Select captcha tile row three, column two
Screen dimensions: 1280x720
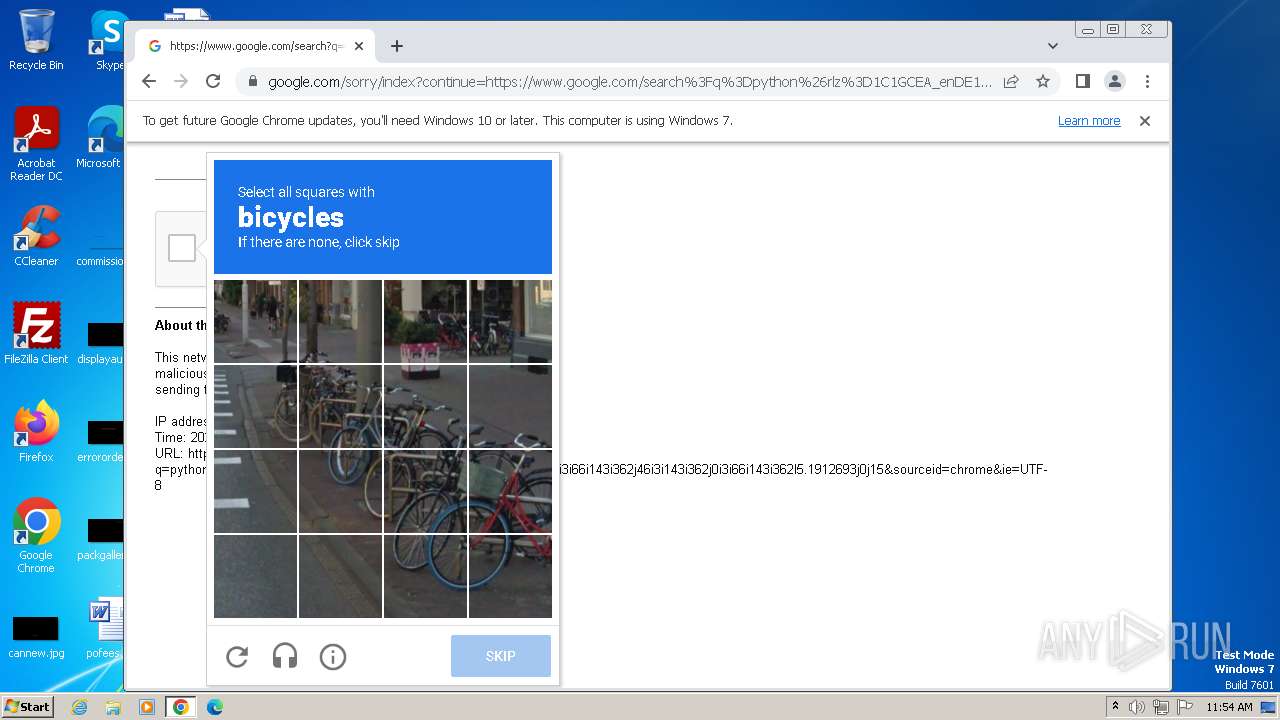pyautogui.click(x=340, y=491)
